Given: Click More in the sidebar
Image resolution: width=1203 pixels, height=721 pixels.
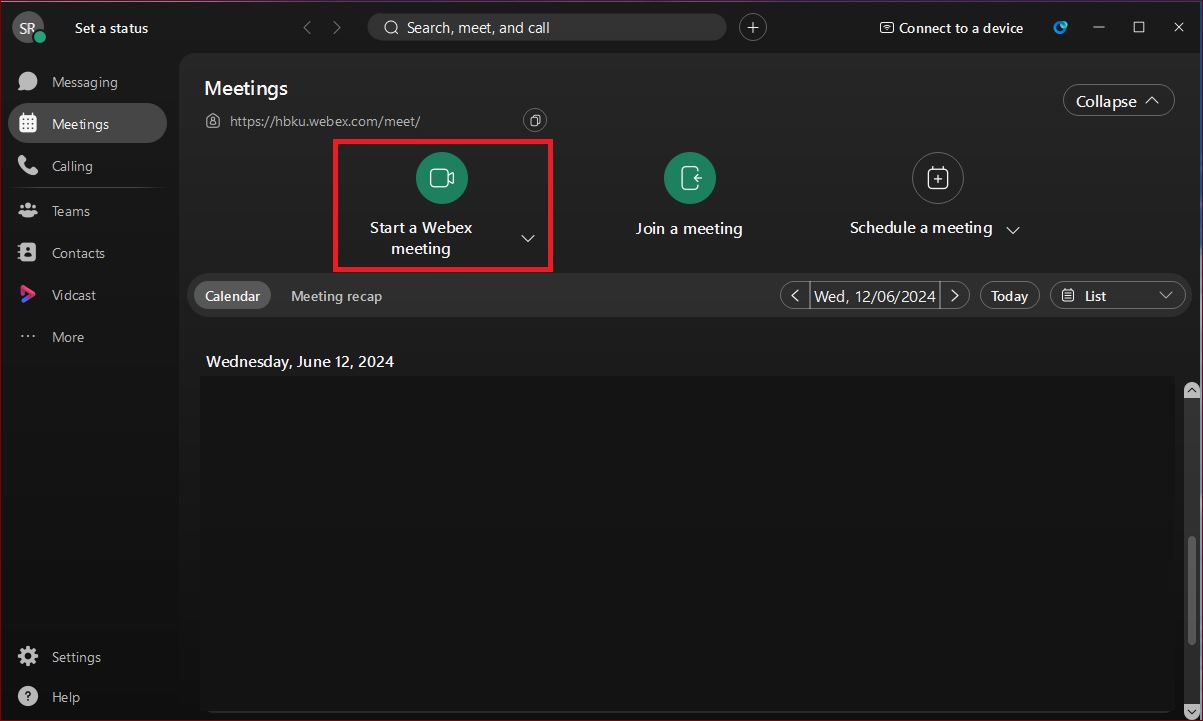Looking at the screenshot, I should [x=87, y=337].
